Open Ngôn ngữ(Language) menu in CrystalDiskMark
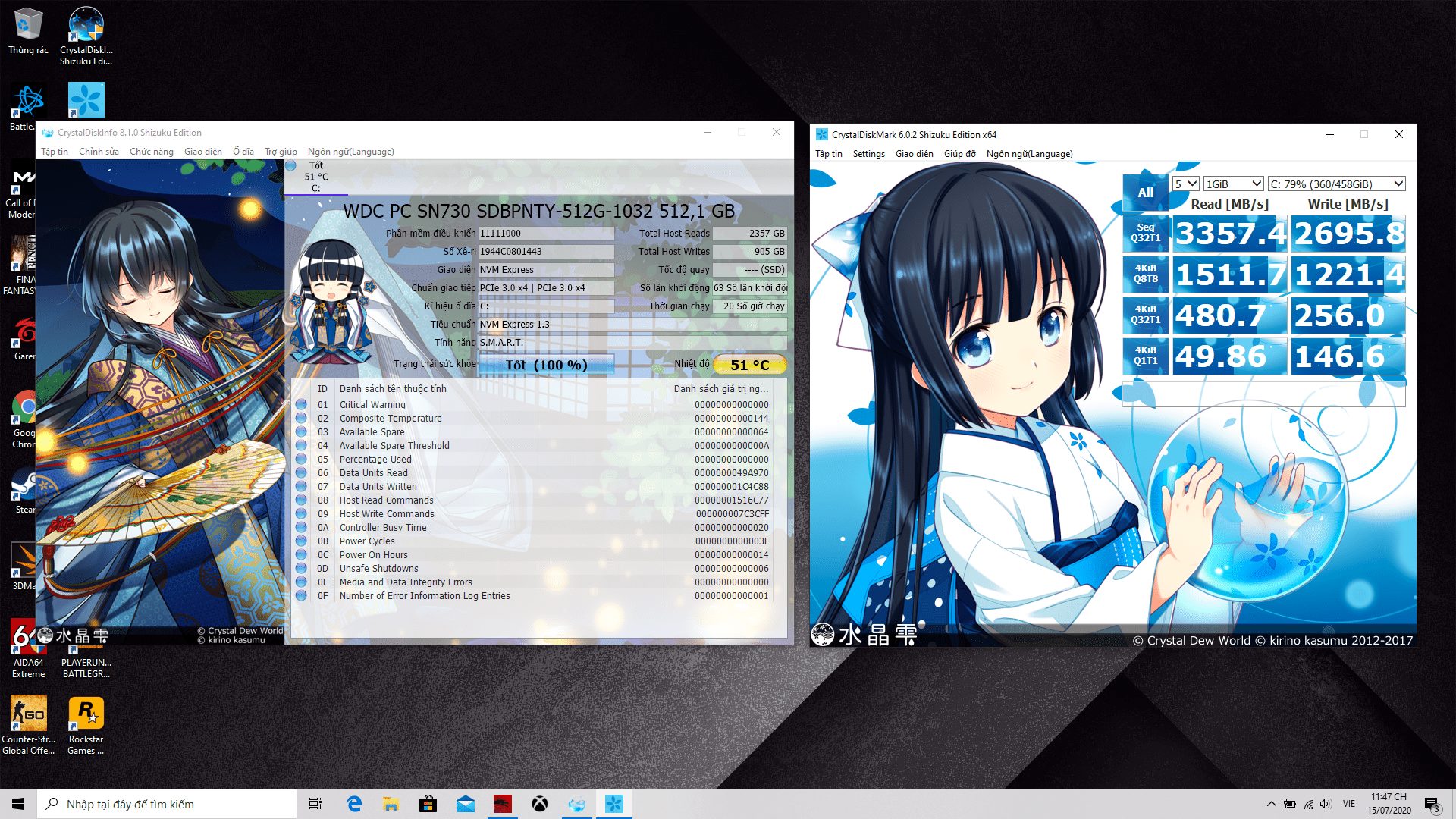Image resolution: width=1456 pixels, height=819 pixels. coord(1030,154)
